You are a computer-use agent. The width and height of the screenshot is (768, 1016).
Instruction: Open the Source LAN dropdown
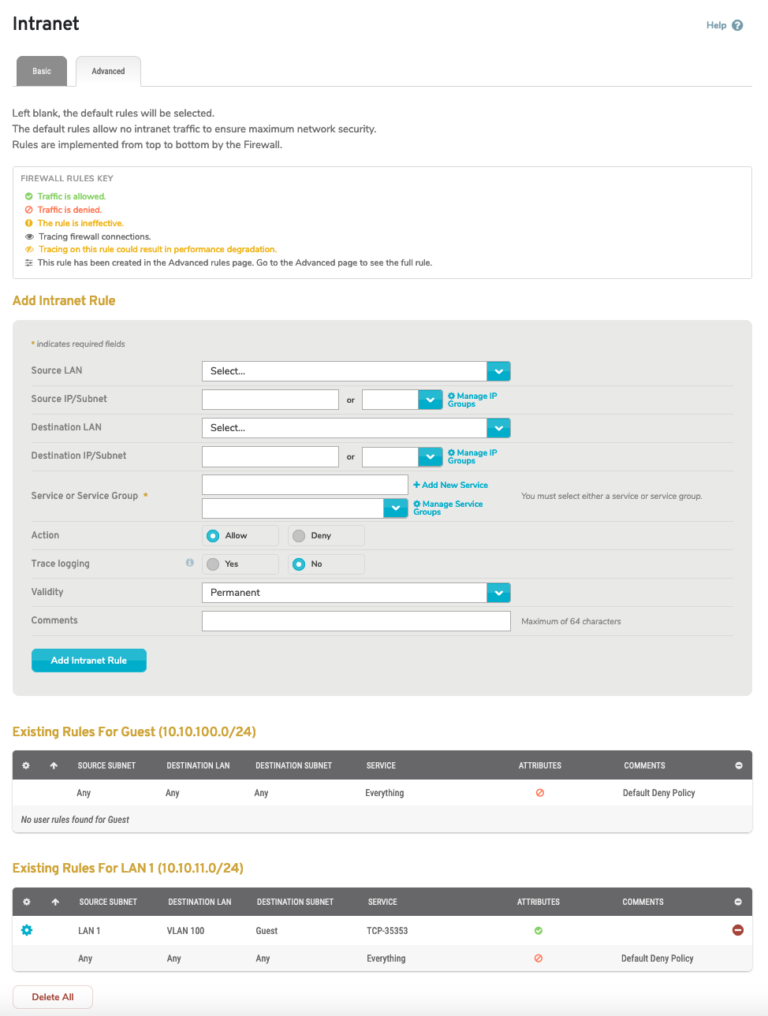coord(355,371)
